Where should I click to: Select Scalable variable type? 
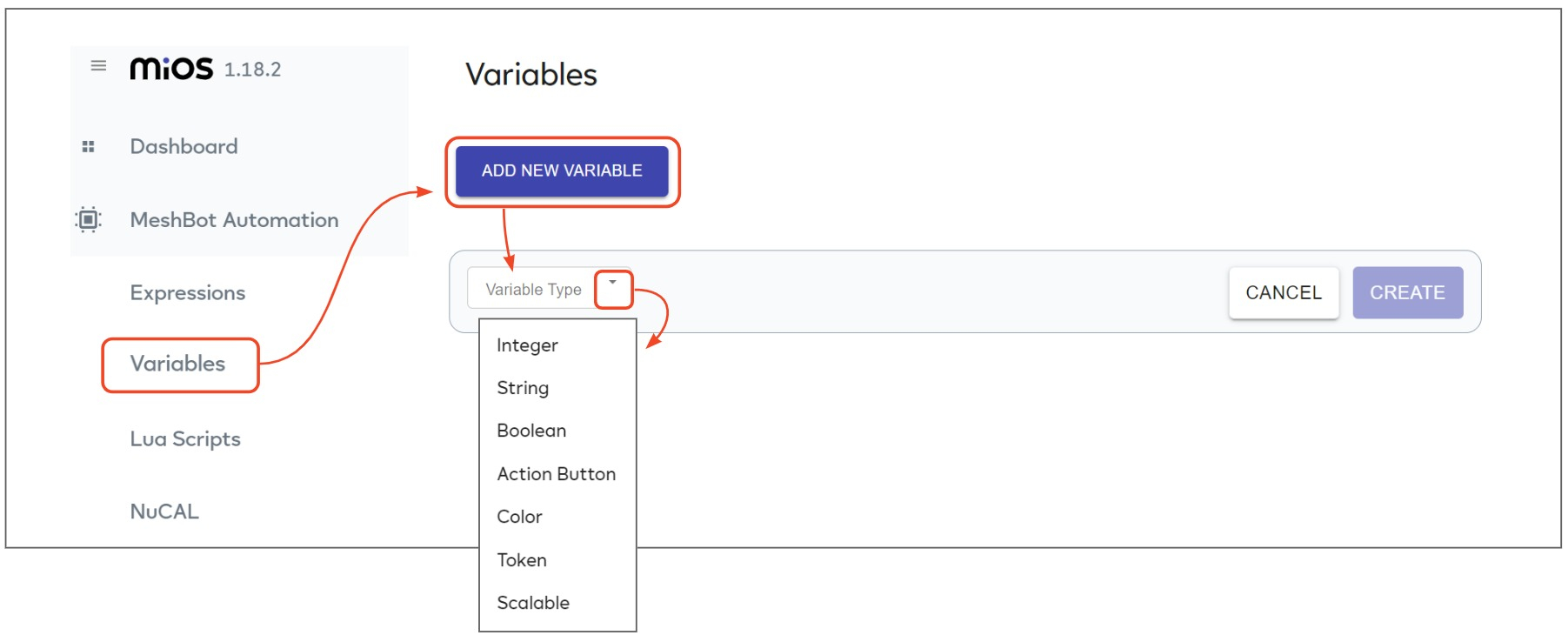pyautogui.click(x=533, y=603)
